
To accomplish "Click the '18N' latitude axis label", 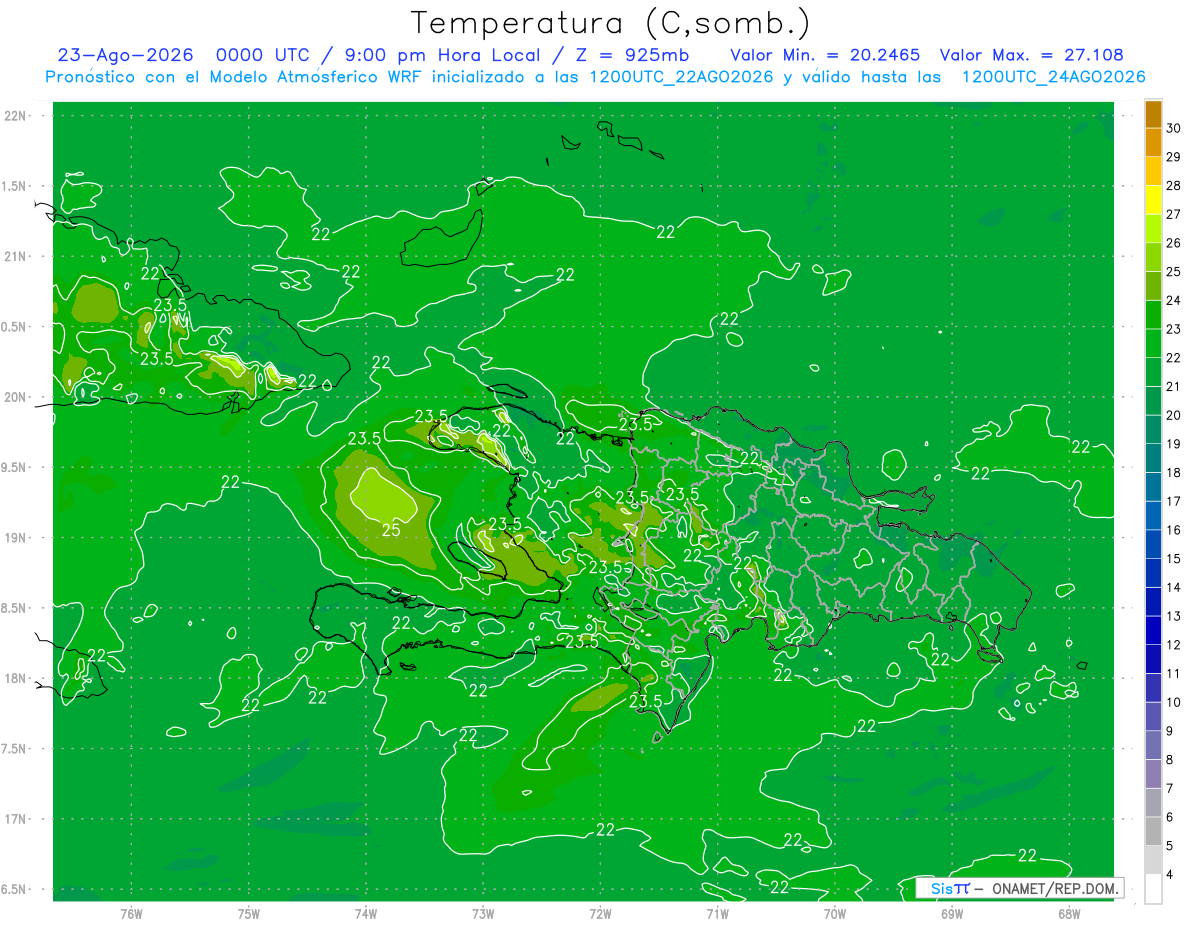I will [15, 678].
